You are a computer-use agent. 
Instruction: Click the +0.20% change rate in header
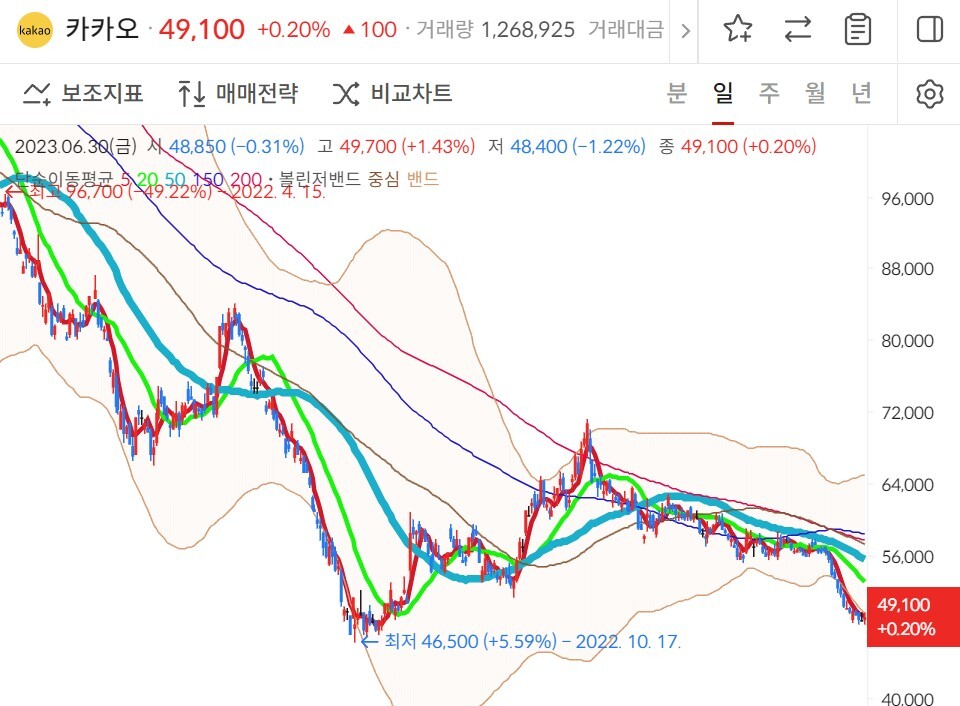click(293, 29)
